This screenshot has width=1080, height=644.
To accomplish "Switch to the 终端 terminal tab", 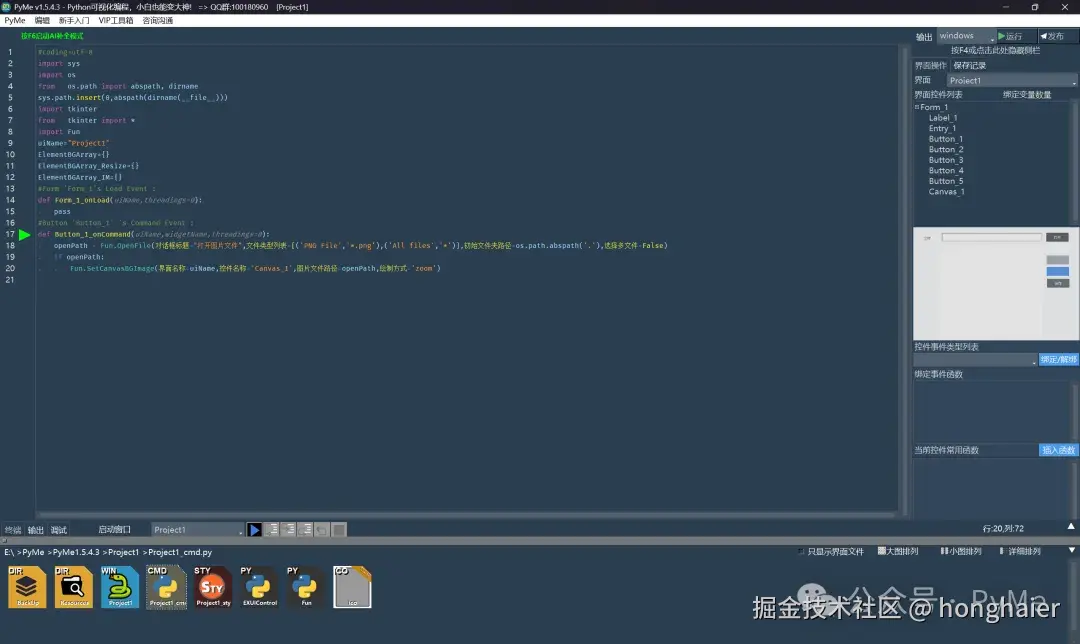I will pyautogui.click(x=12, y=530).
